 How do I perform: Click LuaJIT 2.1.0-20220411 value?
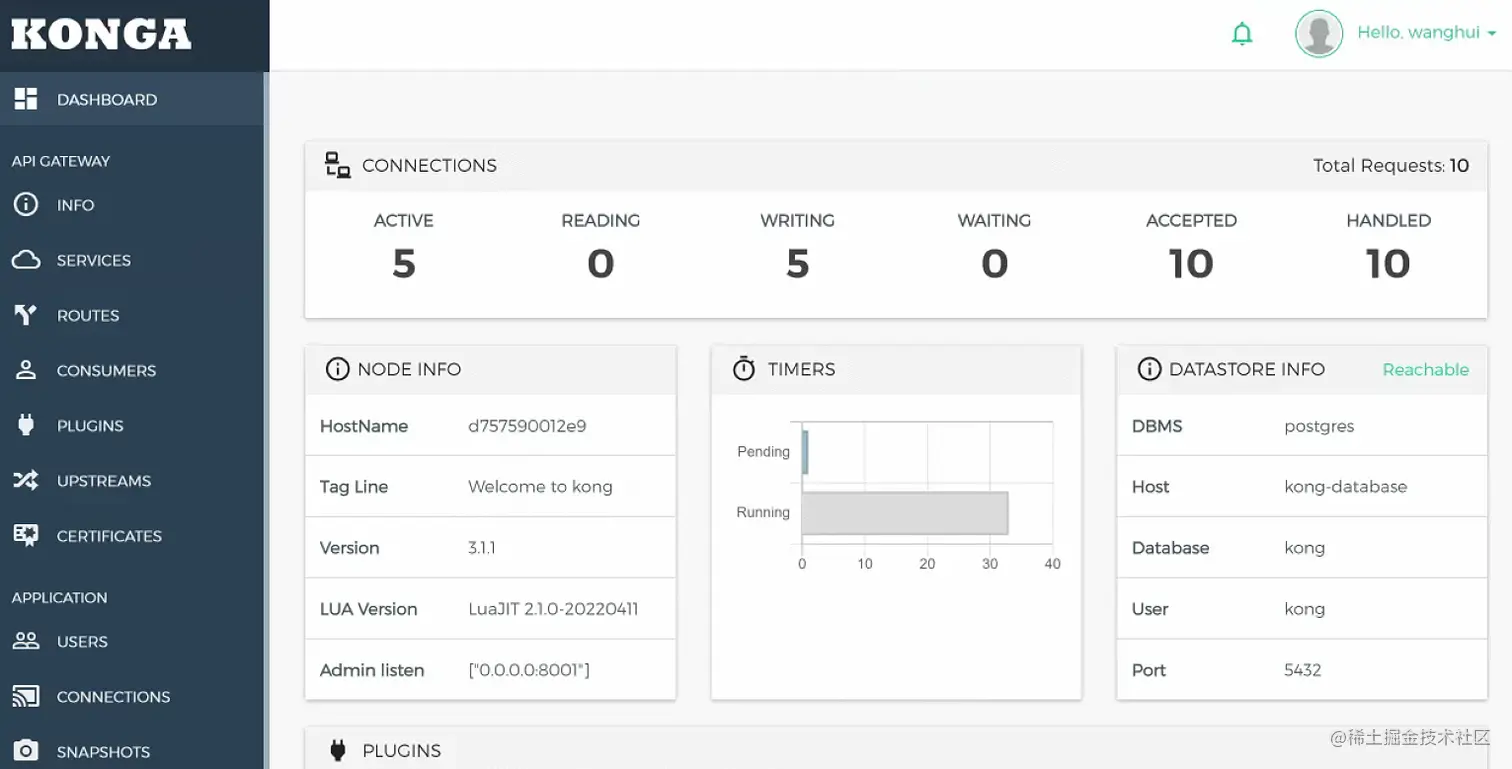(553, 609)
